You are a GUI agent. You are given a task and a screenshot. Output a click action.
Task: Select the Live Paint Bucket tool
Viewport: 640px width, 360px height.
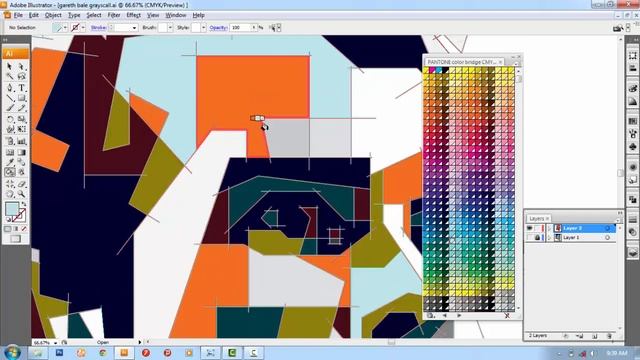pyautogui.click(x=10, y=172)
